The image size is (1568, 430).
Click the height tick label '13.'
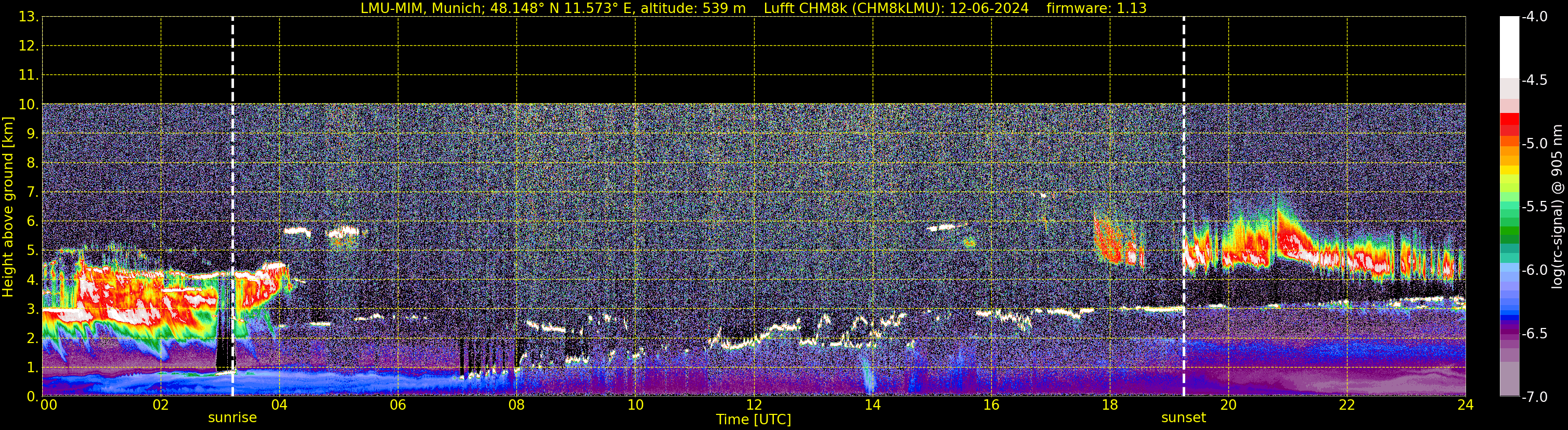coord(29,17)
